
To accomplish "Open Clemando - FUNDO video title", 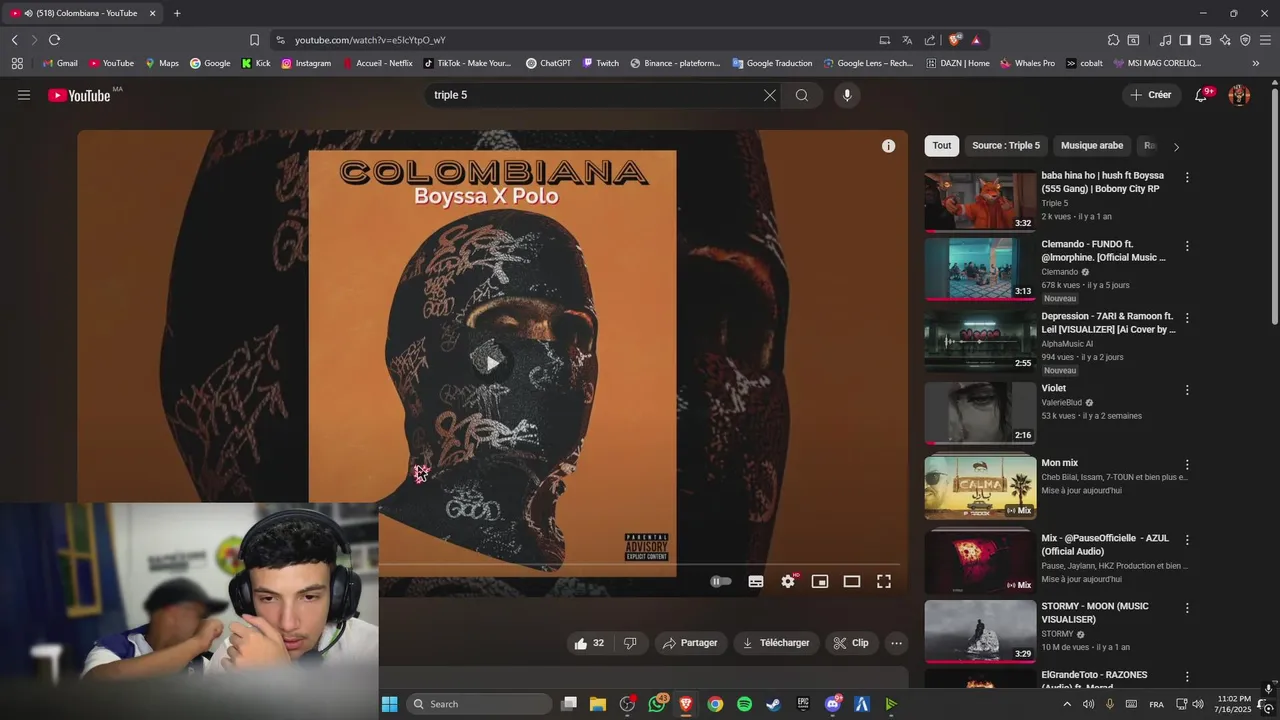I will pyautogui.click(x=1103, y=251).
